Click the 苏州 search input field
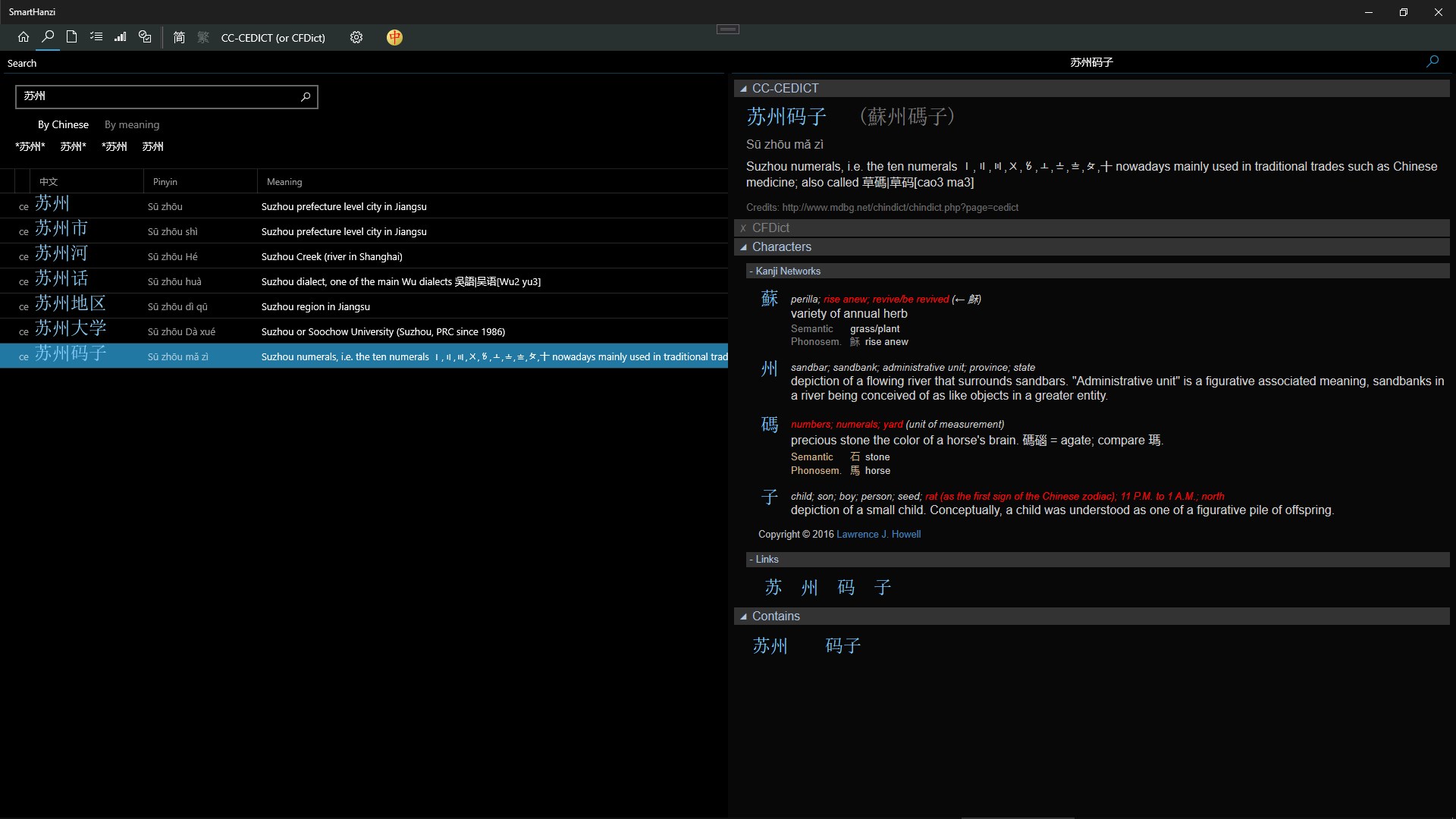Screen dimensions: 1456x819 [155, 96]
